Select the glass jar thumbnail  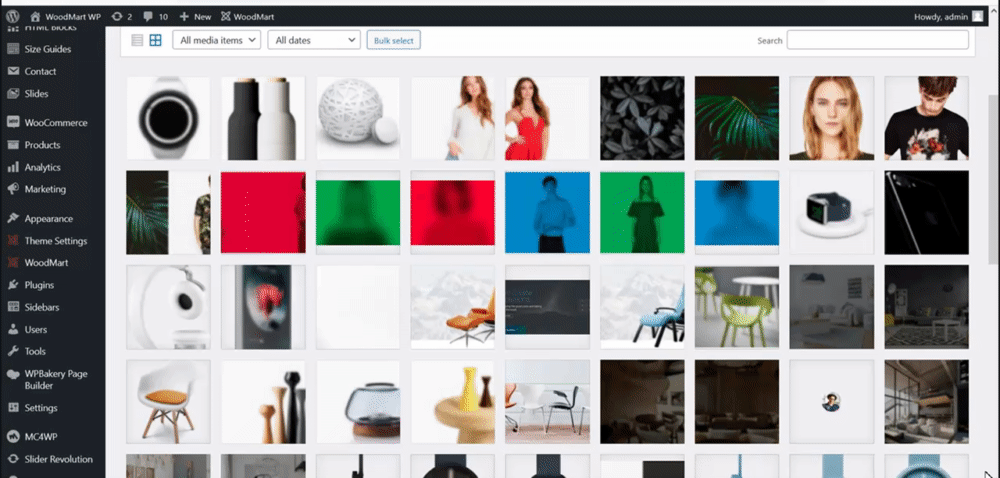(358, 402)
